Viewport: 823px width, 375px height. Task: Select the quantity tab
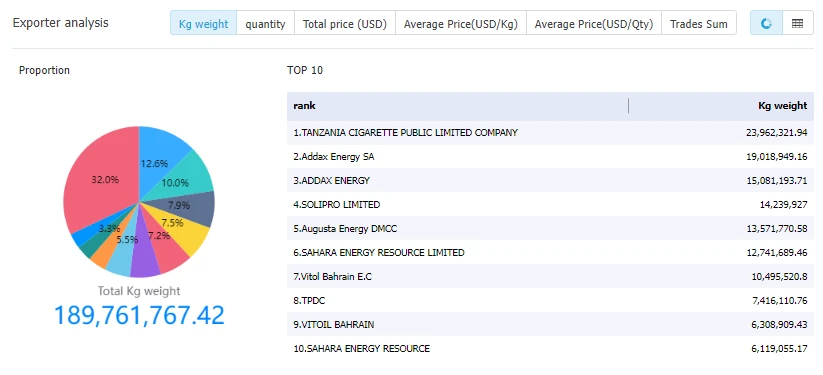tap(266, 24)
